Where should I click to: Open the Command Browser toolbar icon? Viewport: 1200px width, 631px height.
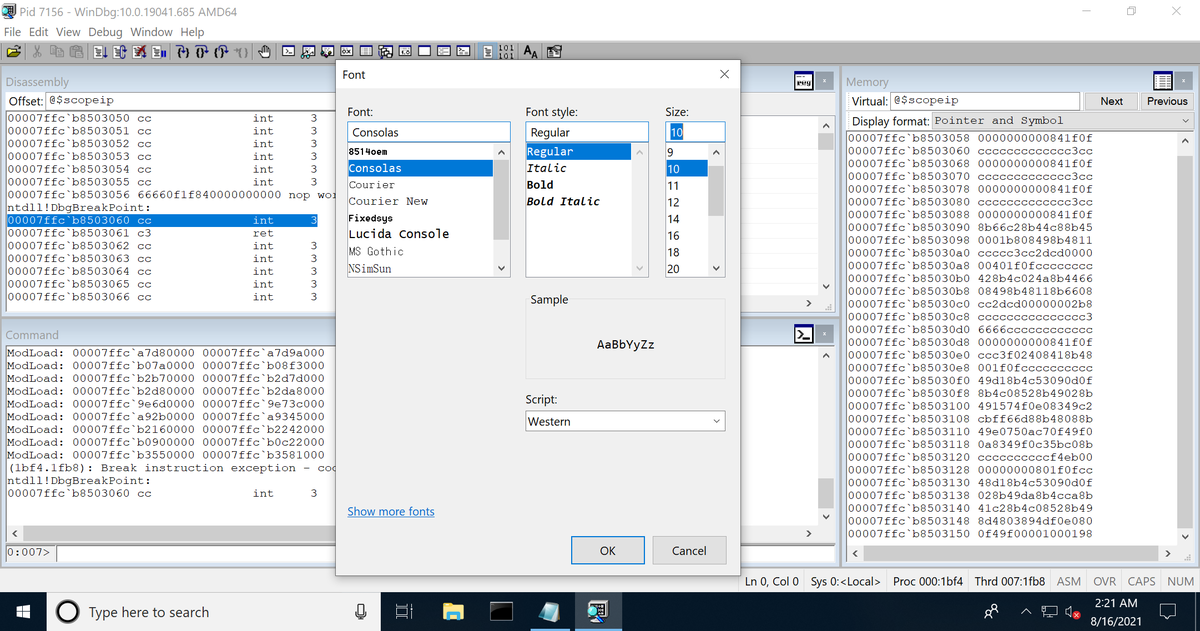pos(463,51)
